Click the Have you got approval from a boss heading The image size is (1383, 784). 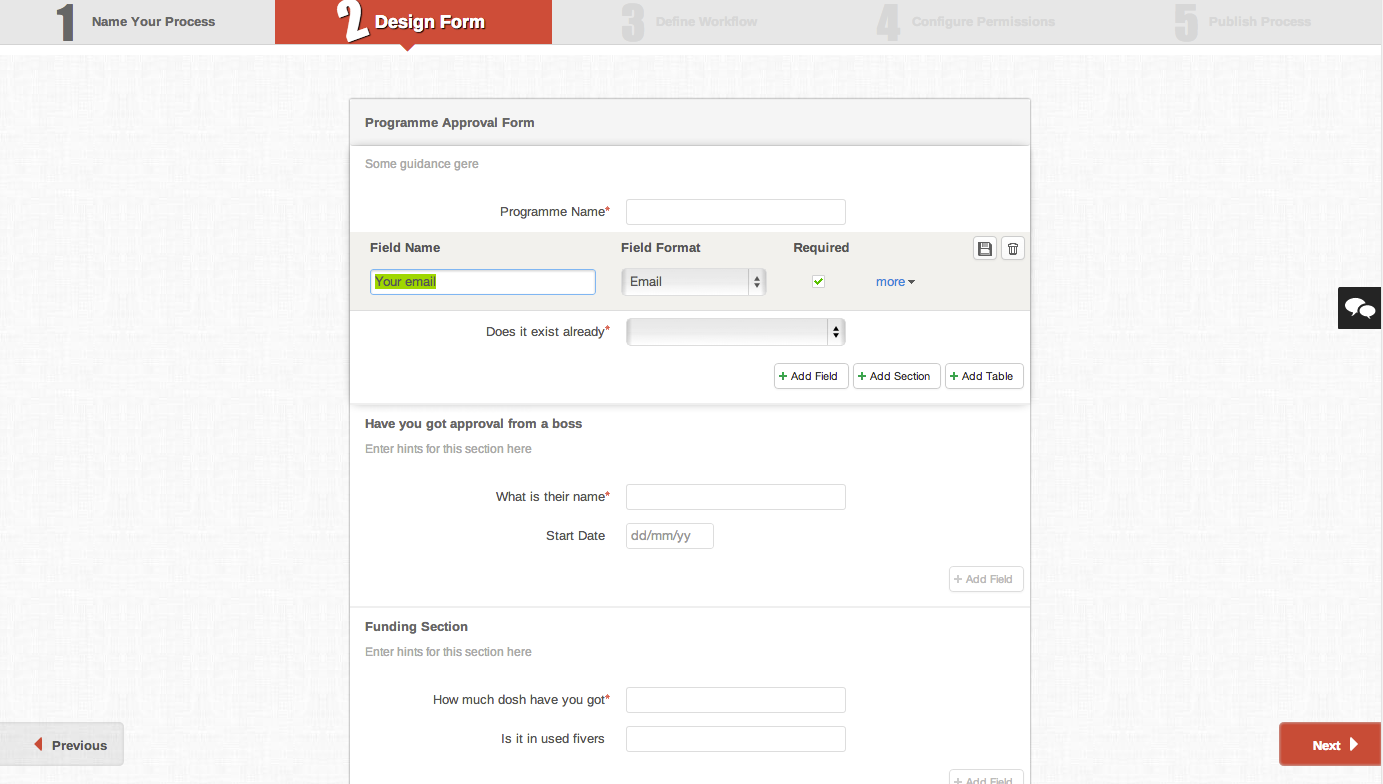473,424
